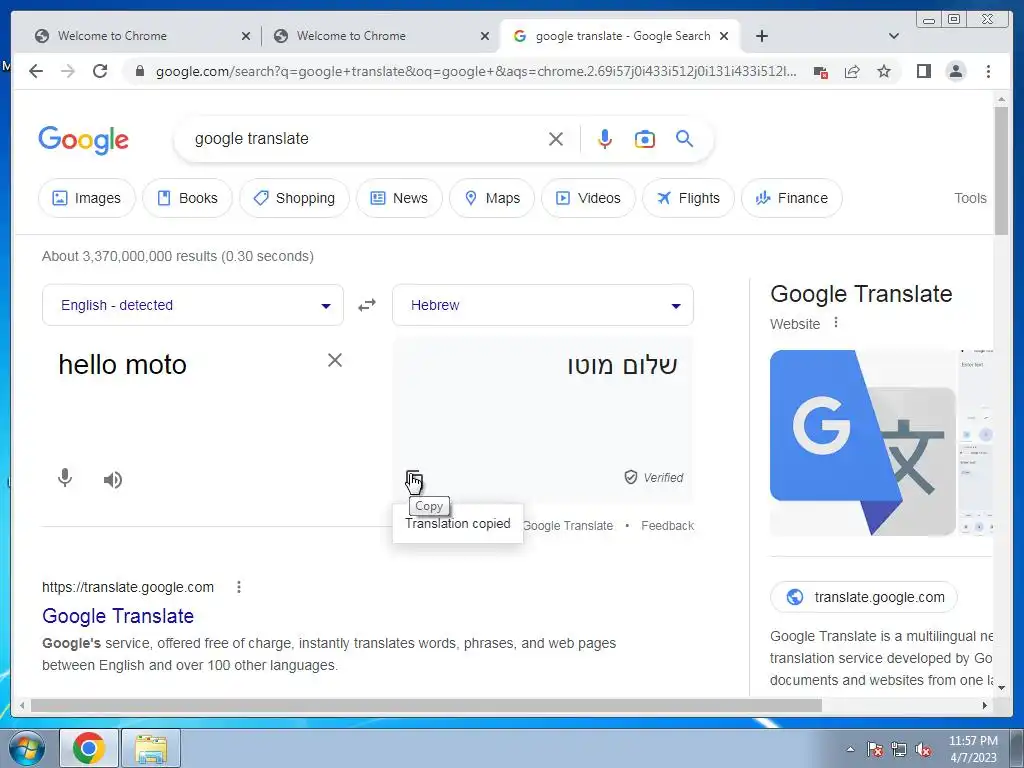Filter results by Finance

point(792,198)
